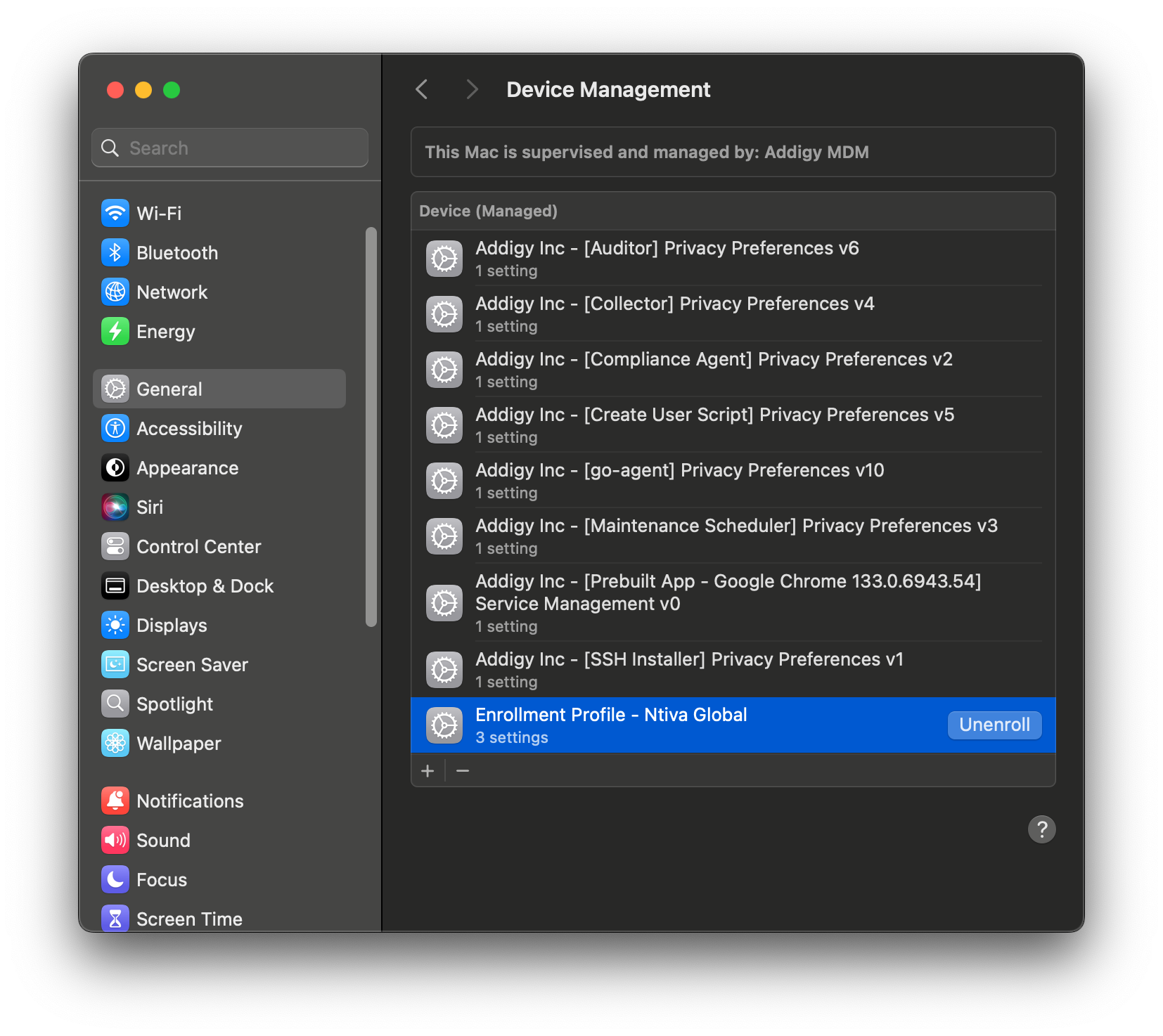Click the General gear icon
Image resolution: width=1163 pixels, height=1036 pixels.
click(x=115, y=389)
